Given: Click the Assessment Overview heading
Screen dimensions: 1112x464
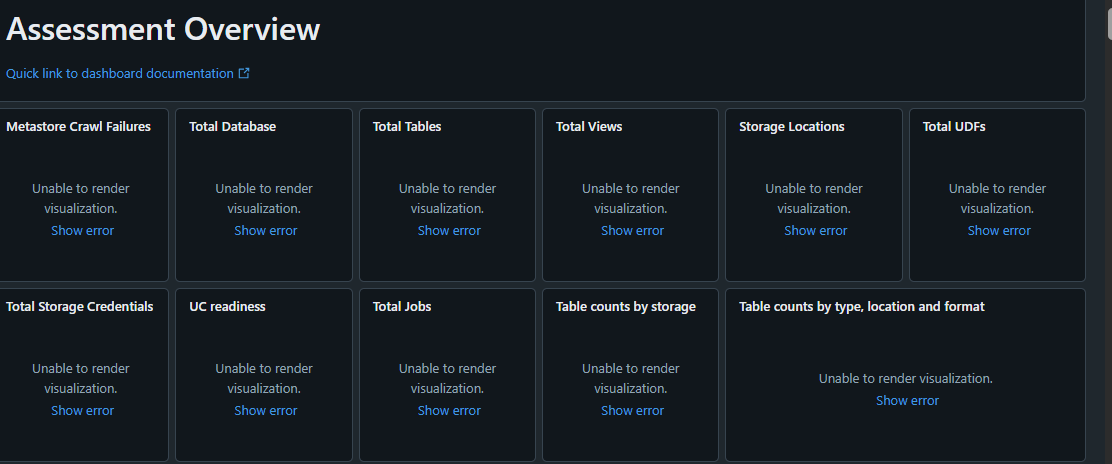Looking at the screenshot, I should tap(163, 30).
